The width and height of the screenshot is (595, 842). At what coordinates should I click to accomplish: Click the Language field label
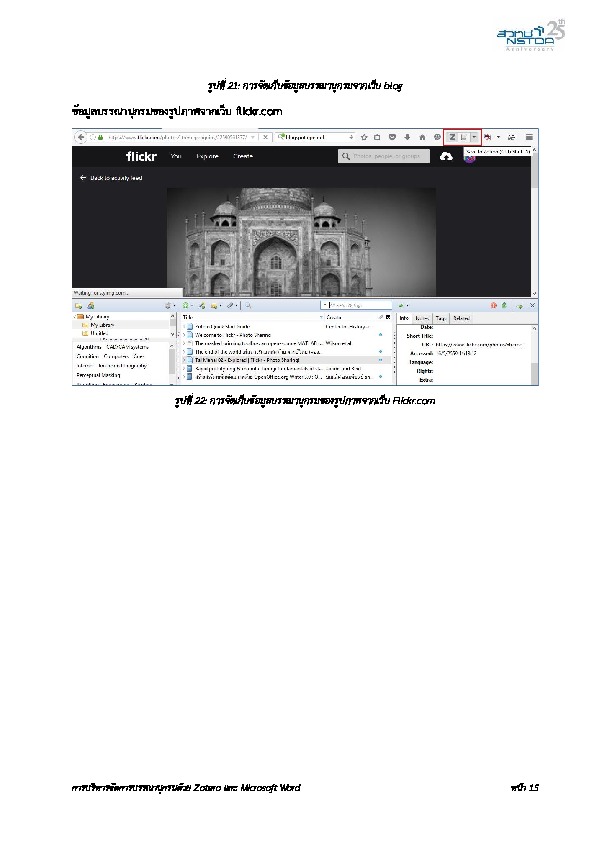(x=421, y=362)
